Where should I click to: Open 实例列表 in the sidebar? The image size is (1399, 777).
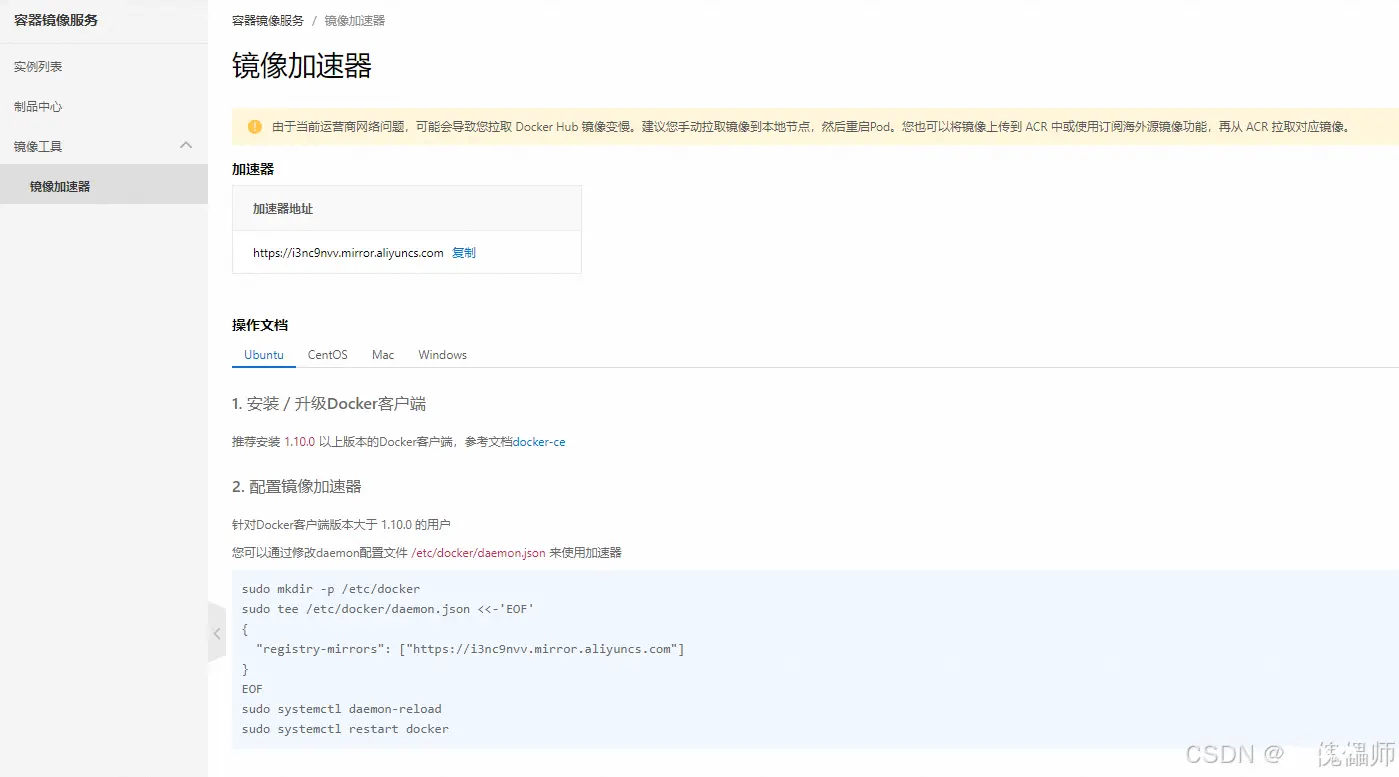pos(38,66)
